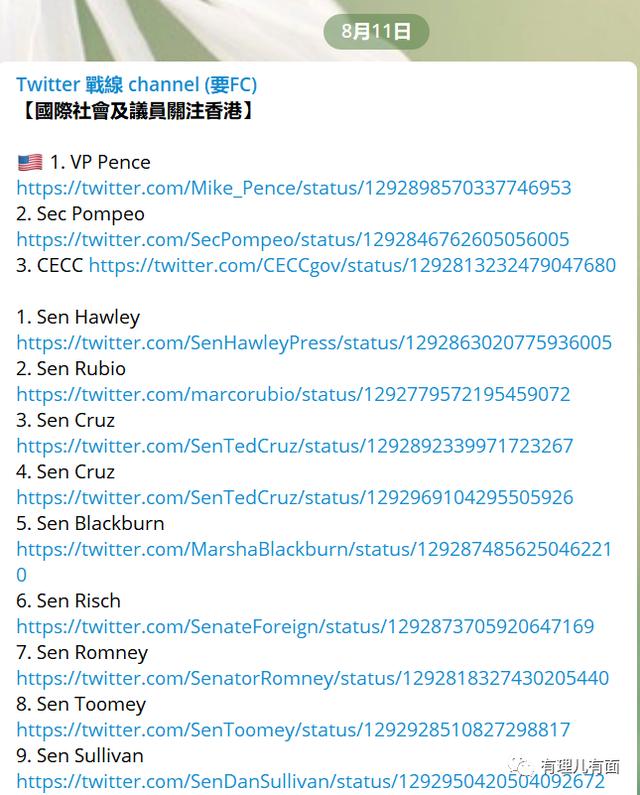This screenshot has width=640, height=795.
Task: Click the 有理儿有面 watermark text
Action: [579, 766]
